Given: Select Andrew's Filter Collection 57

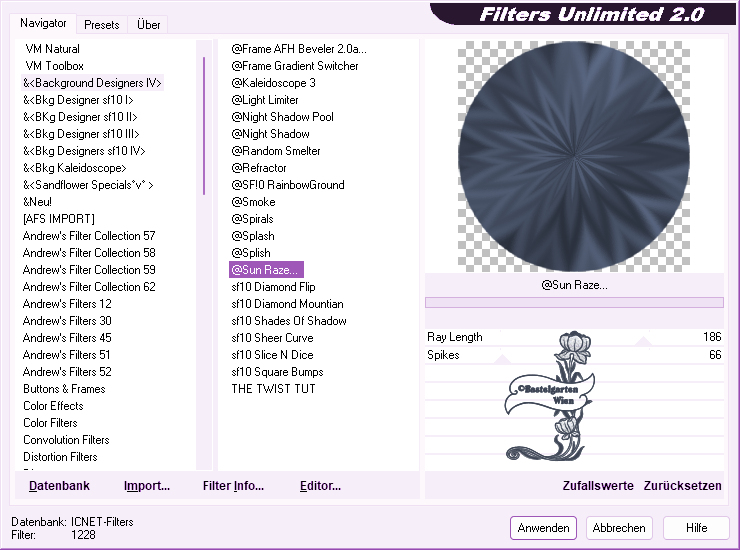Looking at the screenshot, I should 89,236.
